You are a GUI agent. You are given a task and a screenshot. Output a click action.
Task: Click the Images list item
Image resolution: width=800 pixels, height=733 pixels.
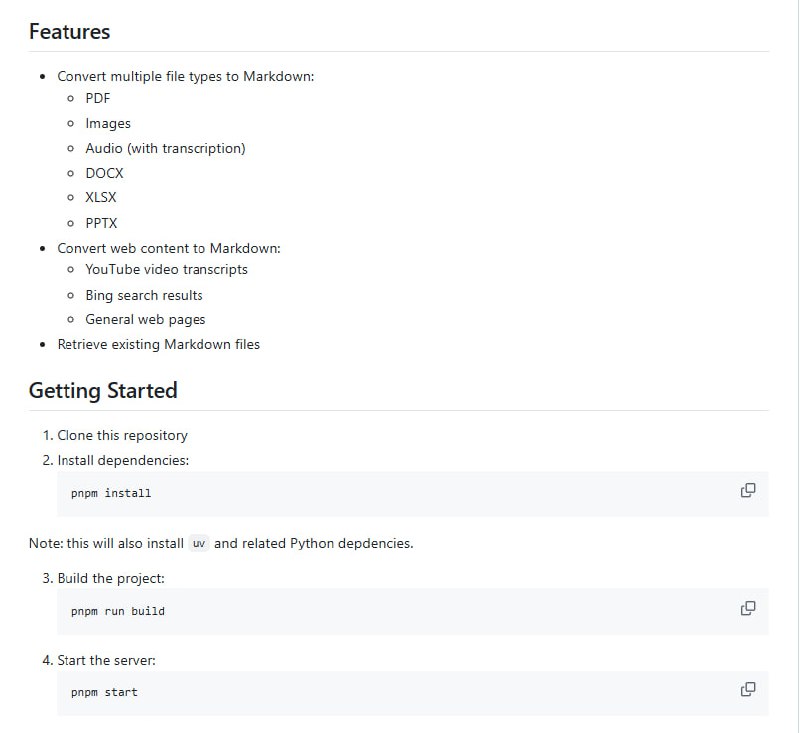click(108, 123)
